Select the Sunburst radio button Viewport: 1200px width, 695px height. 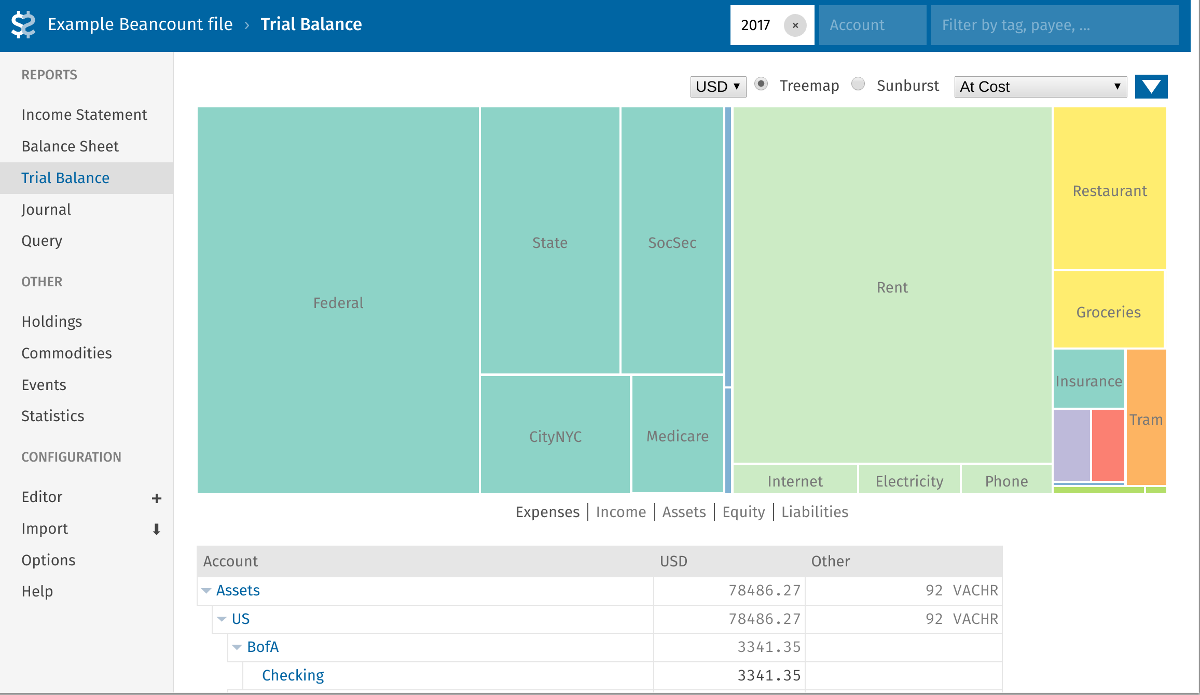click(x=858, y=85)
